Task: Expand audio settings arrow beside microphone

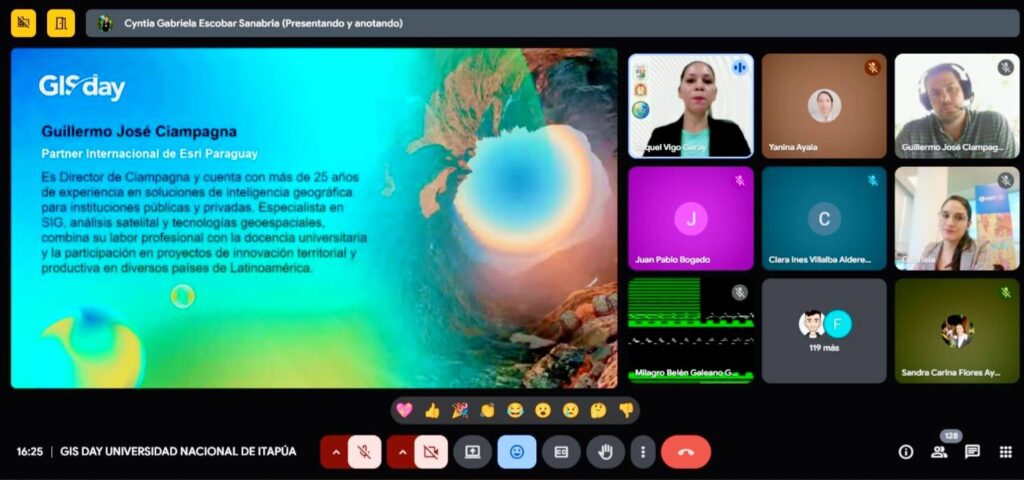Action: (335, 452)
